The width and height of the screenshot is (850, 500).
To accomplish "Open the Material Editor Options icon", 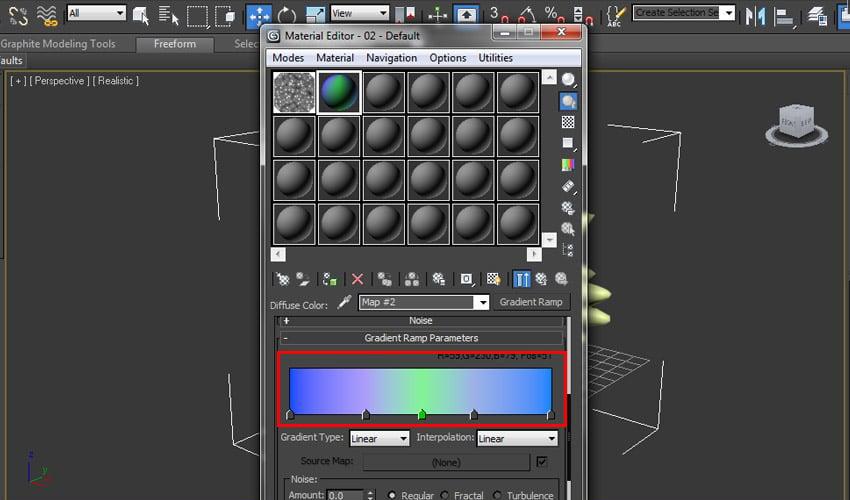I will click(568, 208).
